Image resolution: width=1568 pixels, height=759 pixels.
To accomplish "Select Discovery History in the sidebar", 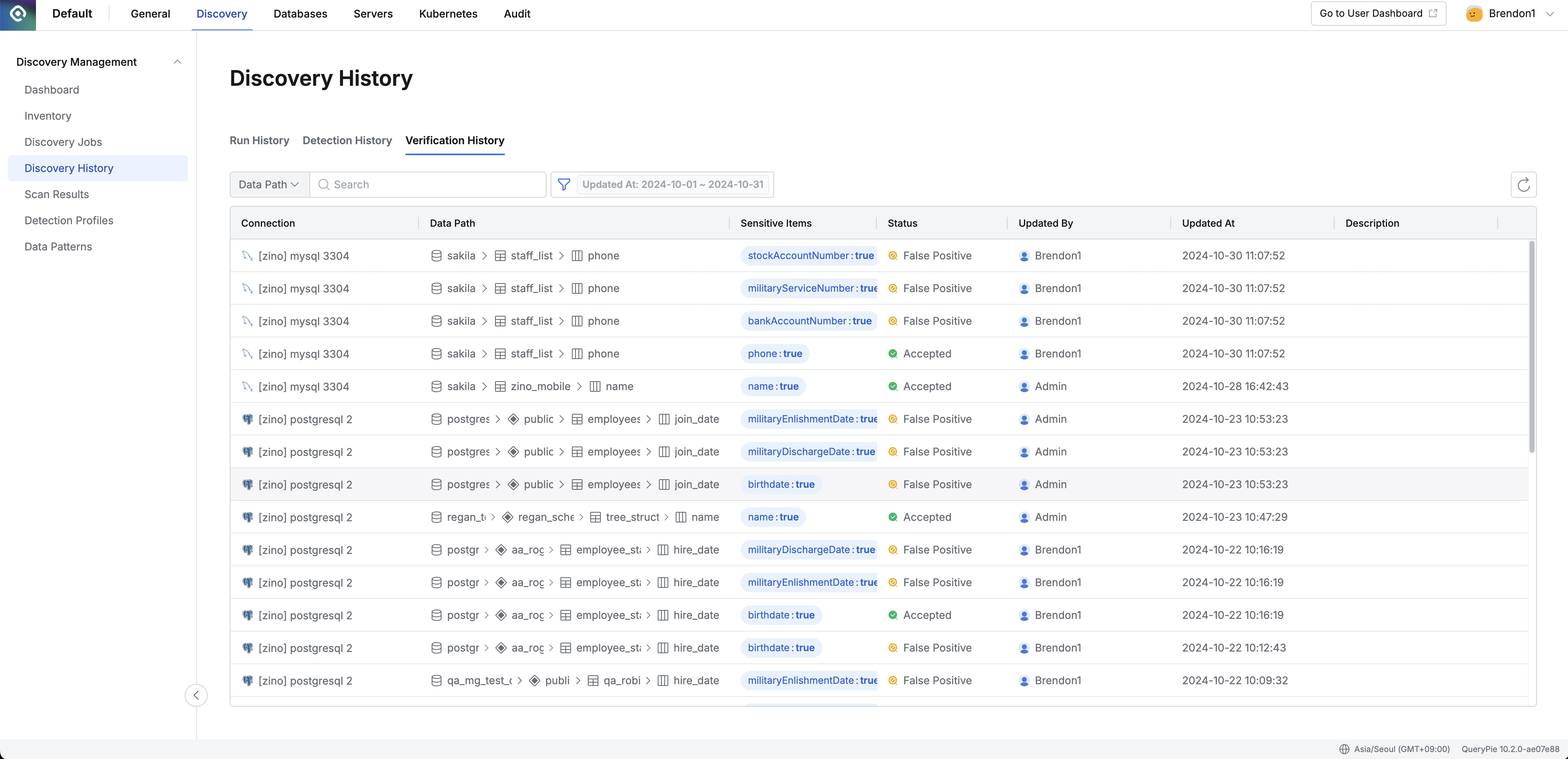I will click(98, 168).
